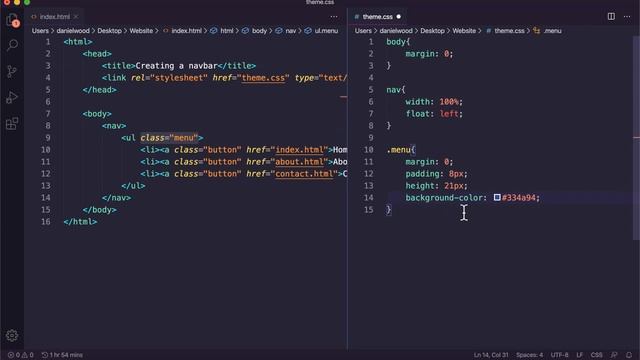
Task: Open the feedback icon in status bar
Action: (x=614, y=355)
